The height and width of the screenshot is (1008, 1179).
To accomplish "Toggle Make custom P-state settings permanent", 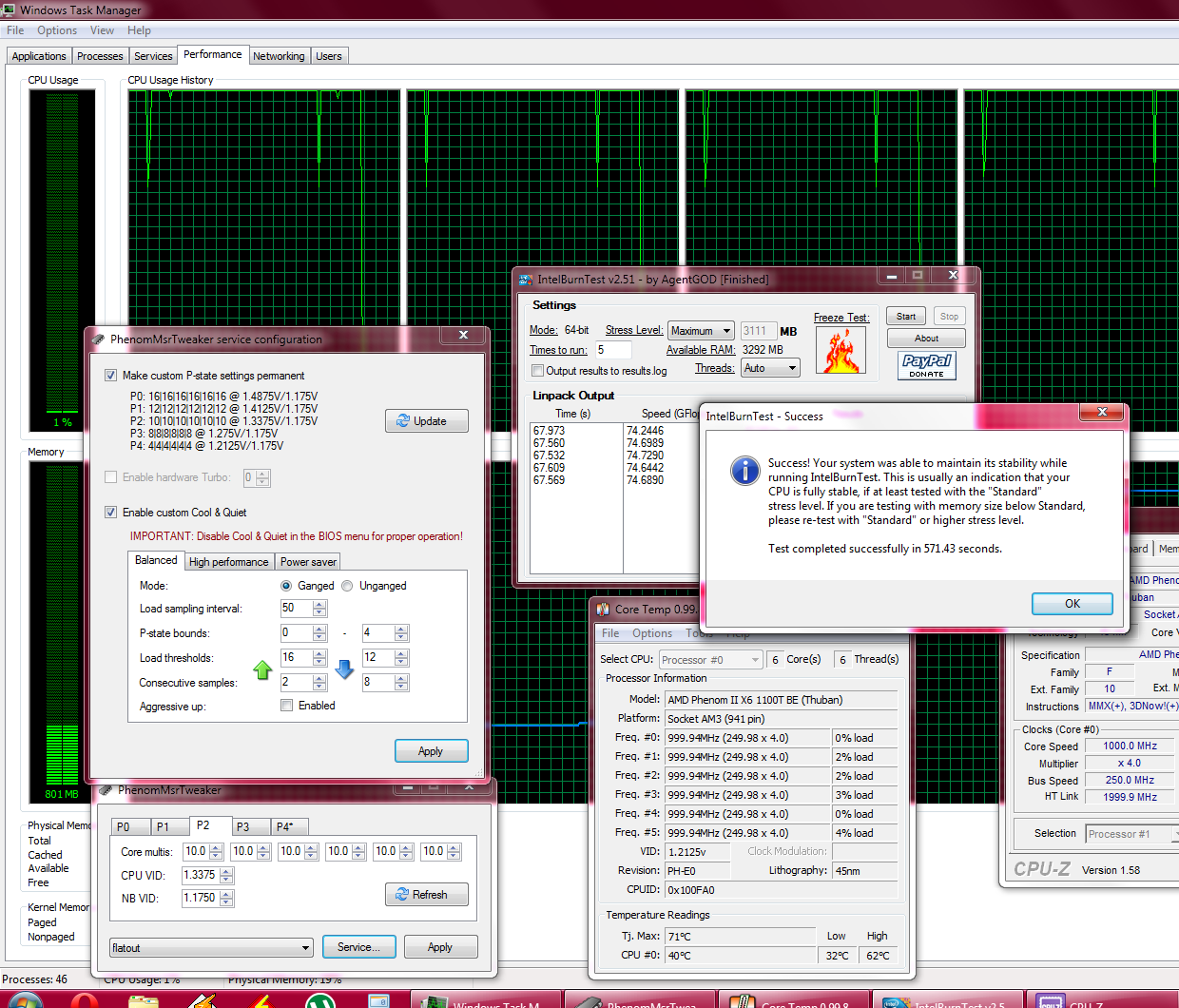I will (111, 376).
